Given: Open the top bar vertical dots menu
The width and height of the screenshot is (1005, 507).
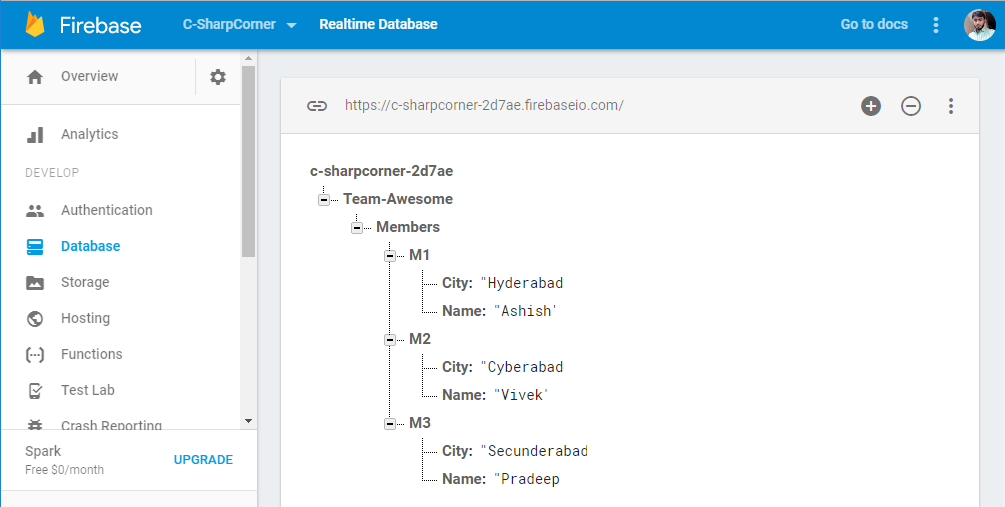Looking at the screenshot, I should (x=936, y=25).
